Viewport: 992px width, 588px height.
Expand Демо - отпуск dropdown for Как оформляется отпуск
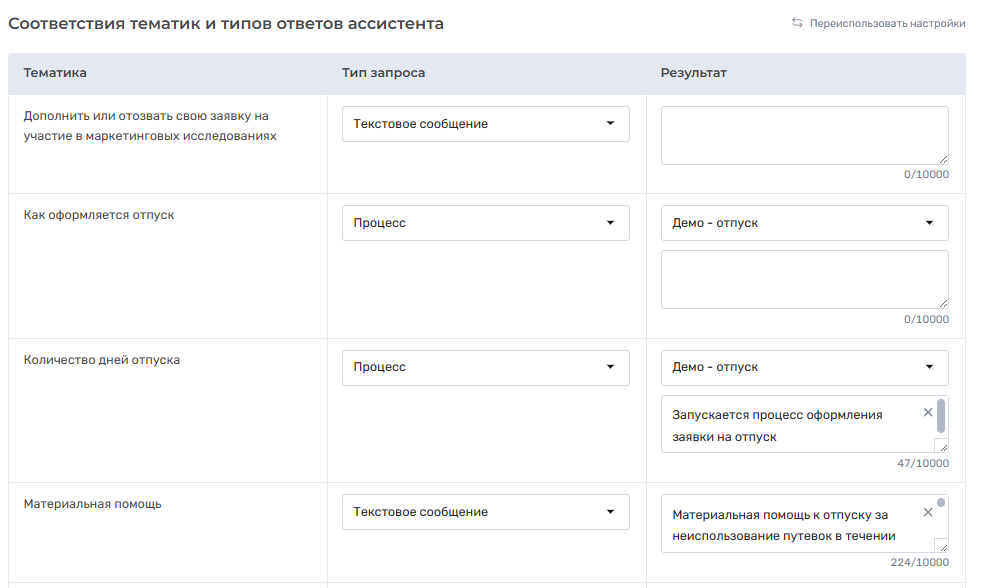pyautogui.click(x=805, y=223)
